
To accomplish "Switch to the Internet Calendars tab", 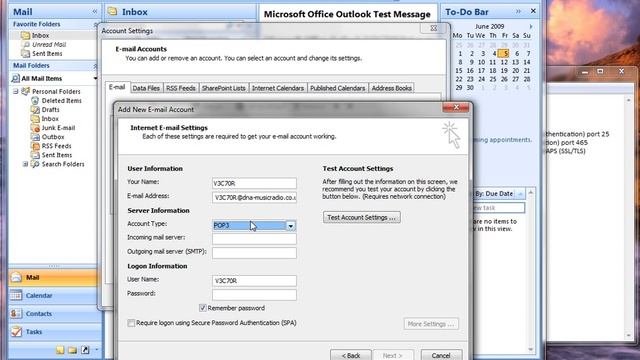I will [278, 88].
